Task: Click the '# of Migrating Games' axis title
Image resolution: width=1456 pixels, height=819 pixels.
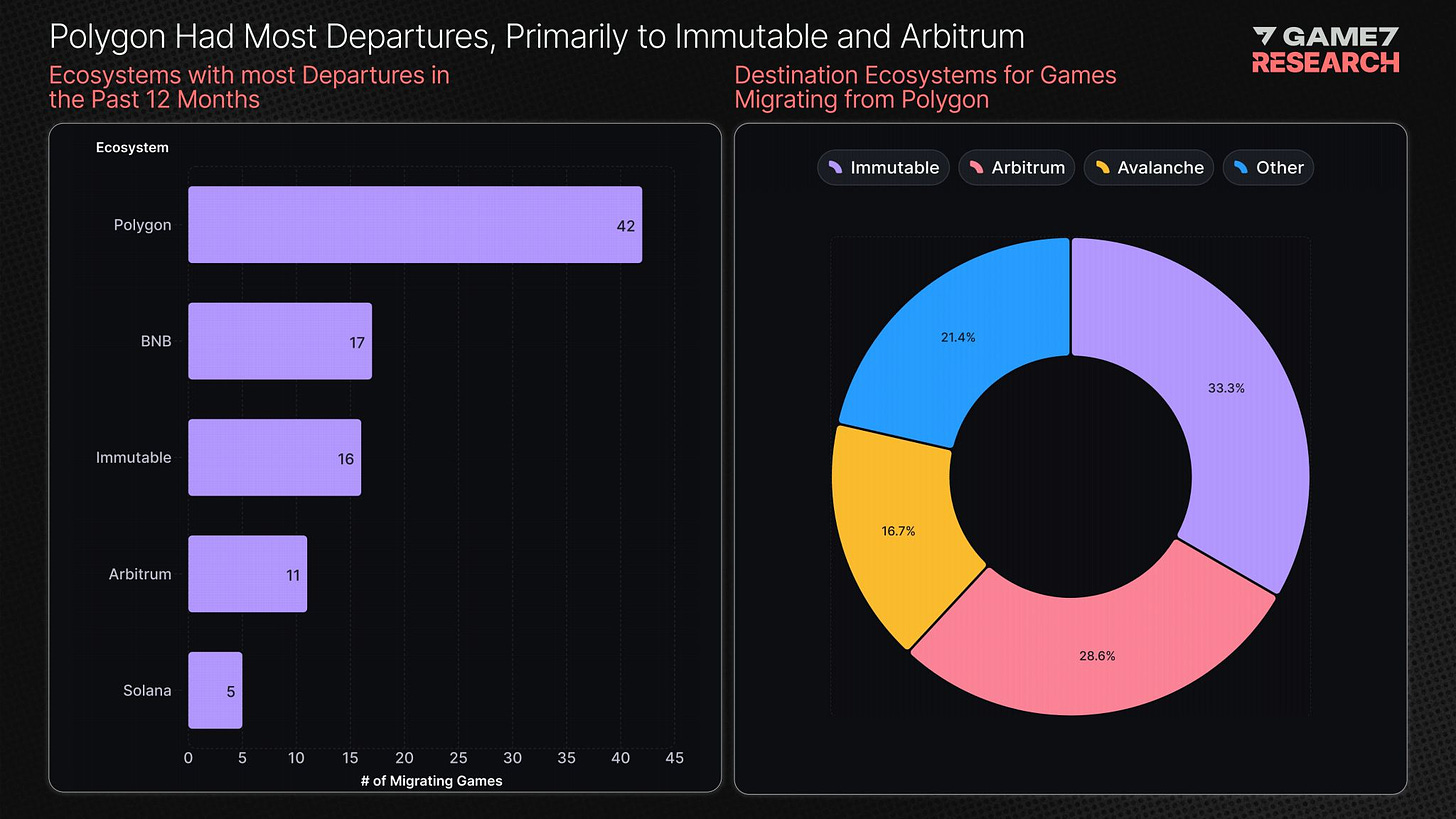Action: pos(431,780)
